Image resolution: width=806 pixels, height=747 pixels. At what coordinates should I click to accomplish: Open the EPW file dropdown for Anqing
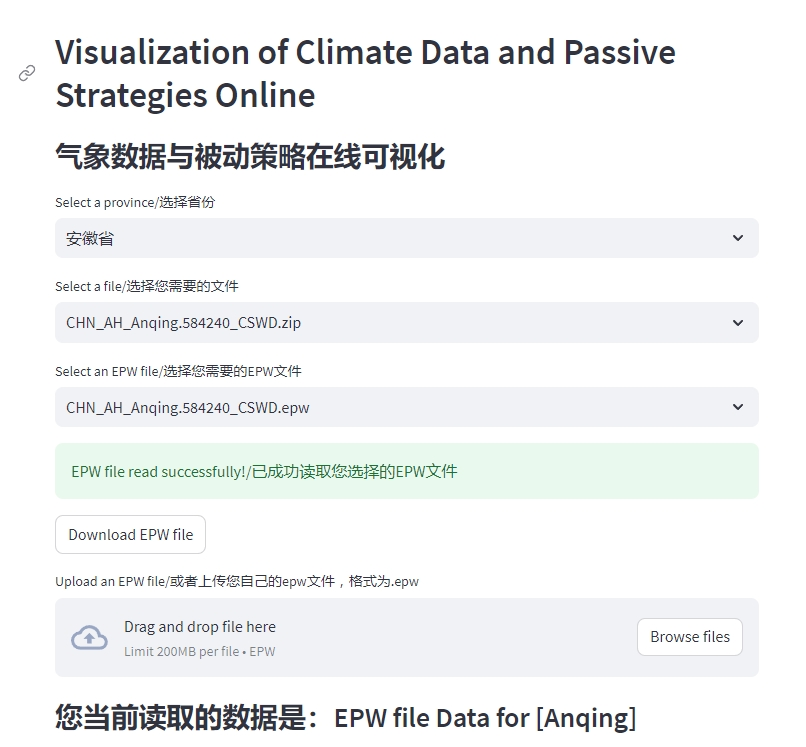[x=400, y=407]
